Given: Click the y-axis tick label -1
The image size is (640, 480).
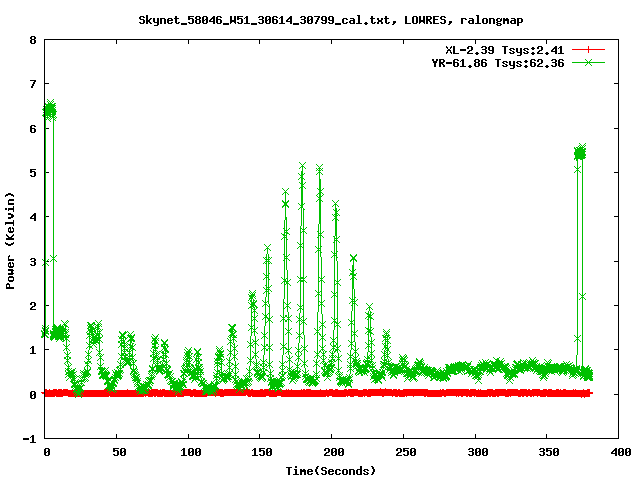Looking at the screenshot, I should tap(29, 439).
